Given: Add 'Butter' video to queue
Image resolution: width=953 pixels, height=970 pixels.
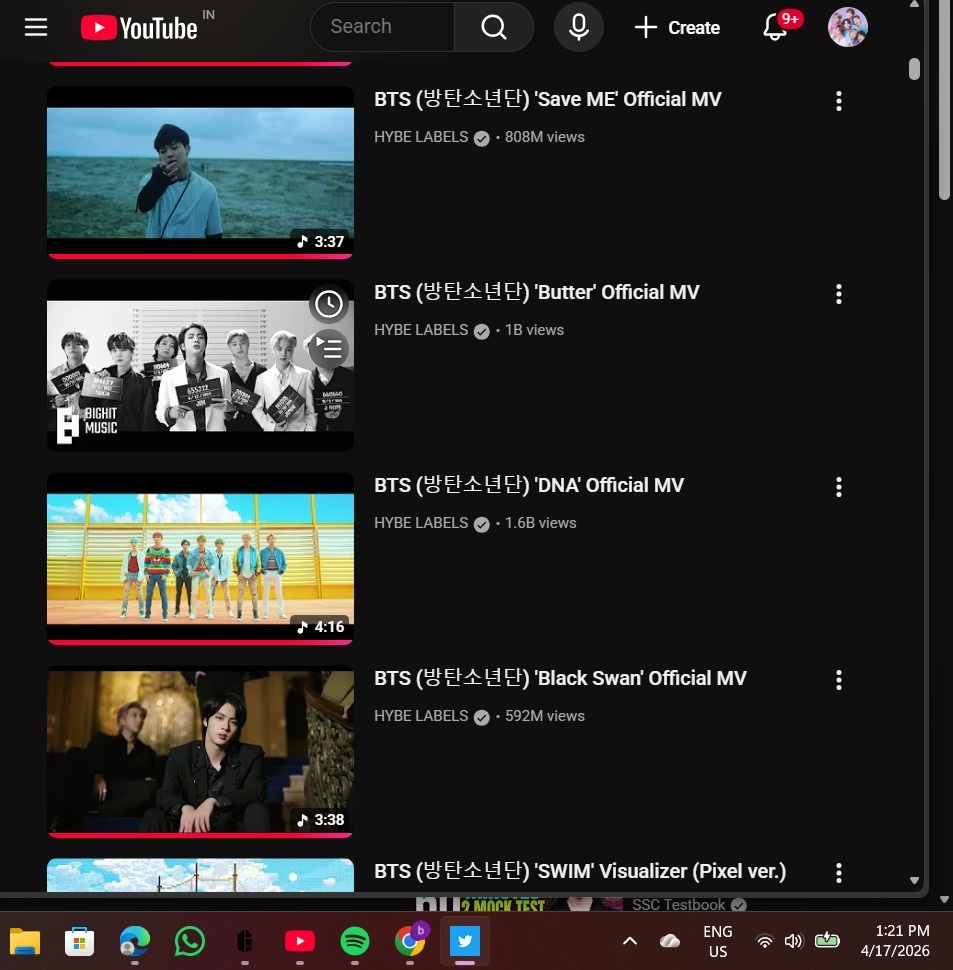Looking at the screenshot, I should pyautogui.click(x=328, y=349).
